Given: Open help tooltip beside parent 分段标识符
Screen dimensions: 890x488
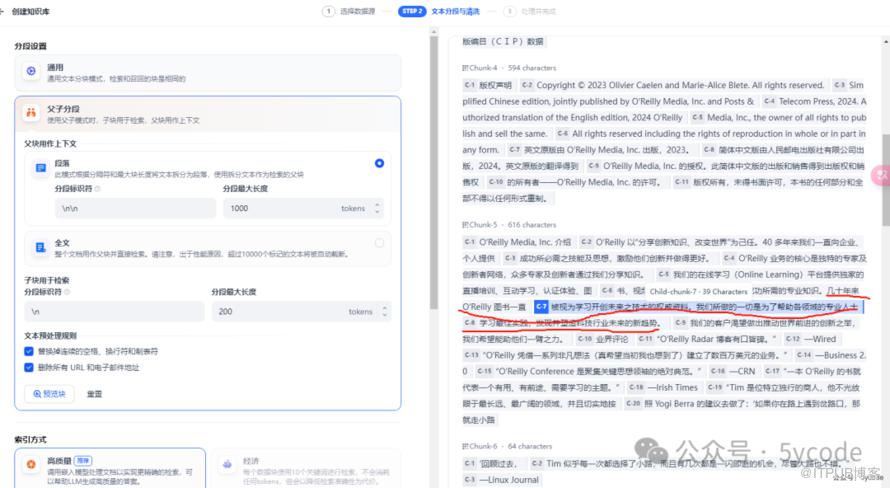Looking at the screenshot, I should [x=98, y=188].
